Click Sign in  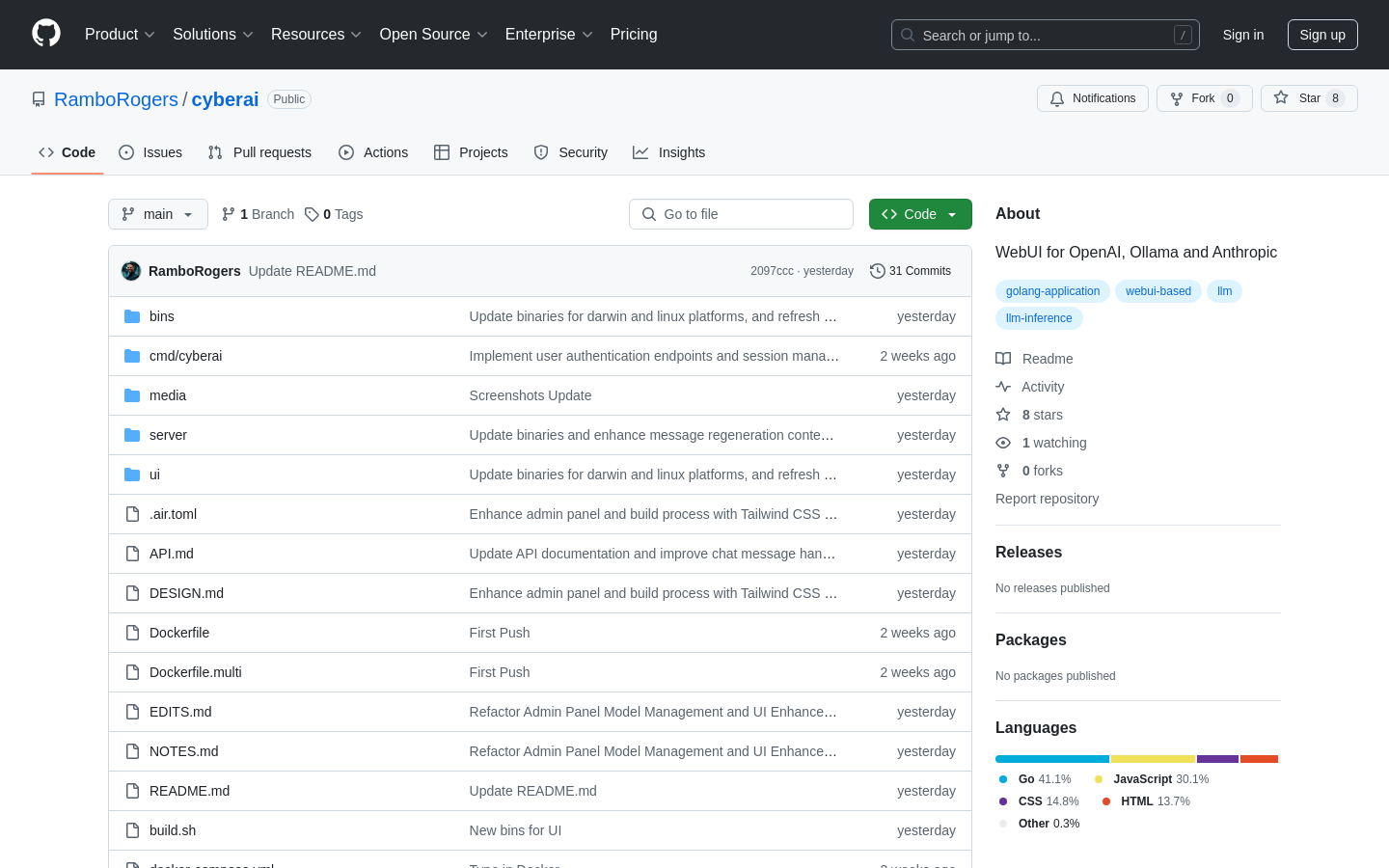[x=1243, y=35]
